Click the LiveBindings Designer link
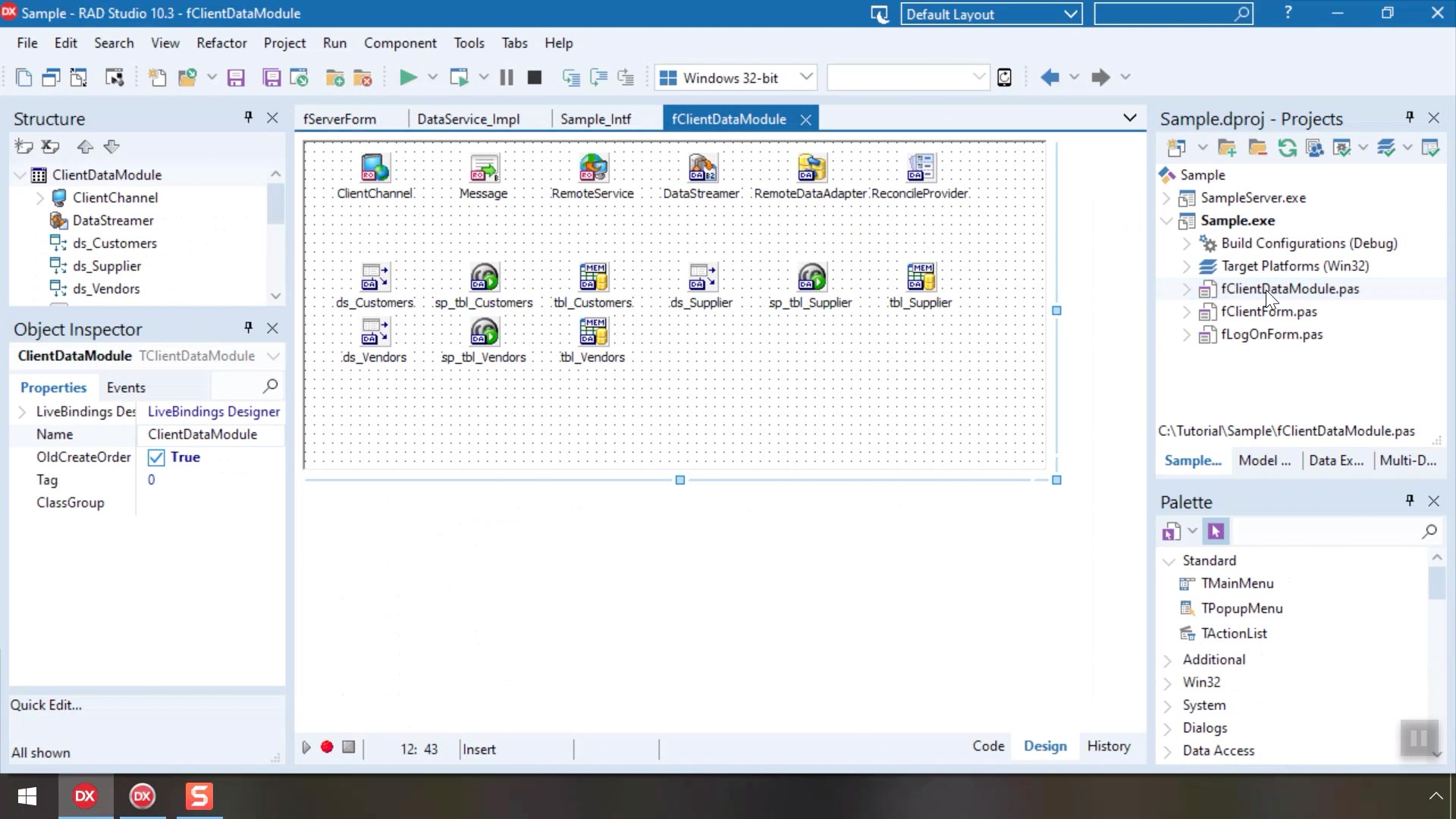Screen dimensions: 1456x819 coord(214,412)
